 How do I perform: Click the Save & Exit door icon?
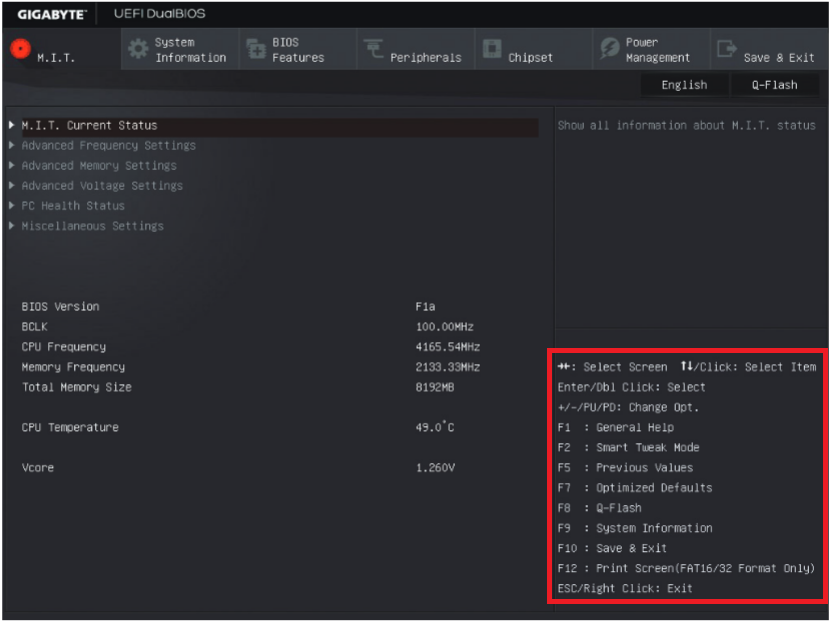pos(727,49)
